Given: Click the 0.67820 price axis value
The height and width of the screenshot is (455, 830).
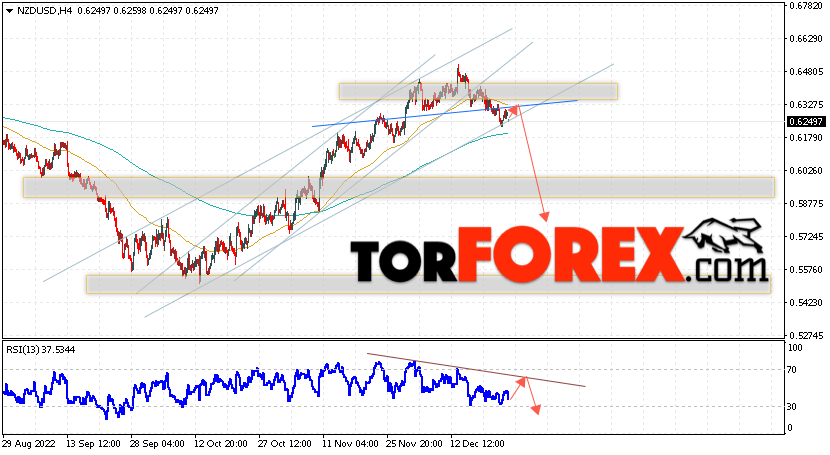Looking at the screenshot, I should pos(806,6).
